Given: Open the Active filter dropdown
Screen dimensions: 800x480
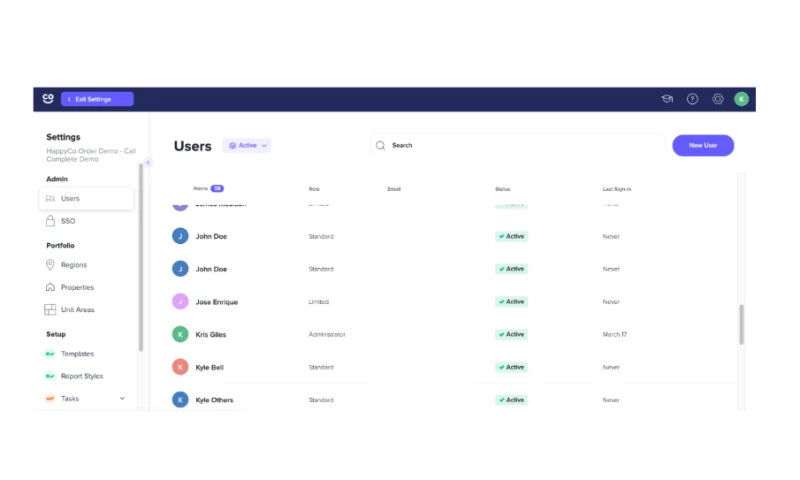Looking at the screenshot, I should (x=247, y=145).
